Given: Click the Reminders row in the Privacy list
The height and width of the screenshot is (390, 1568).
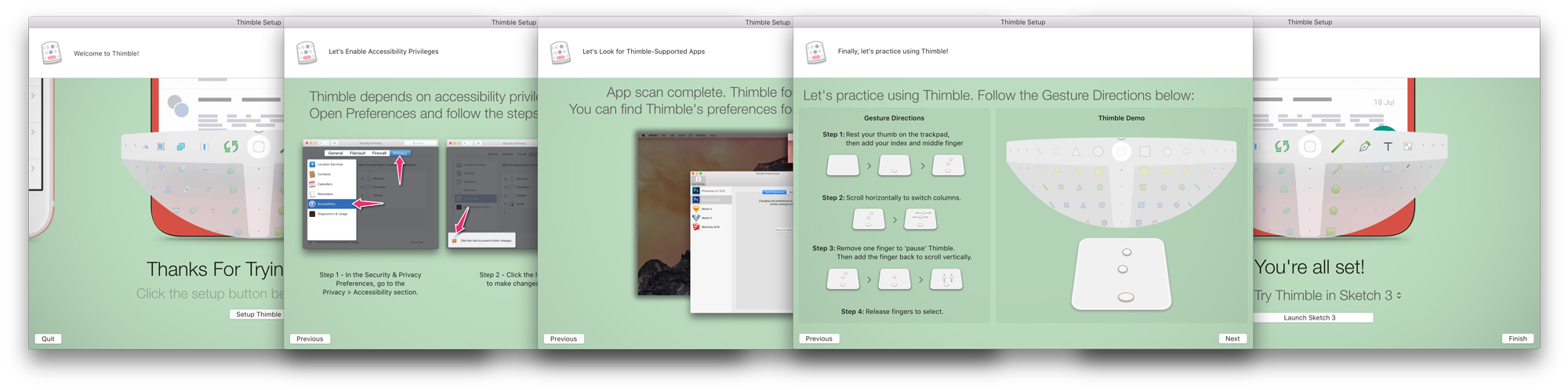Looking at the screenshot, I should [x=332, y=193].
